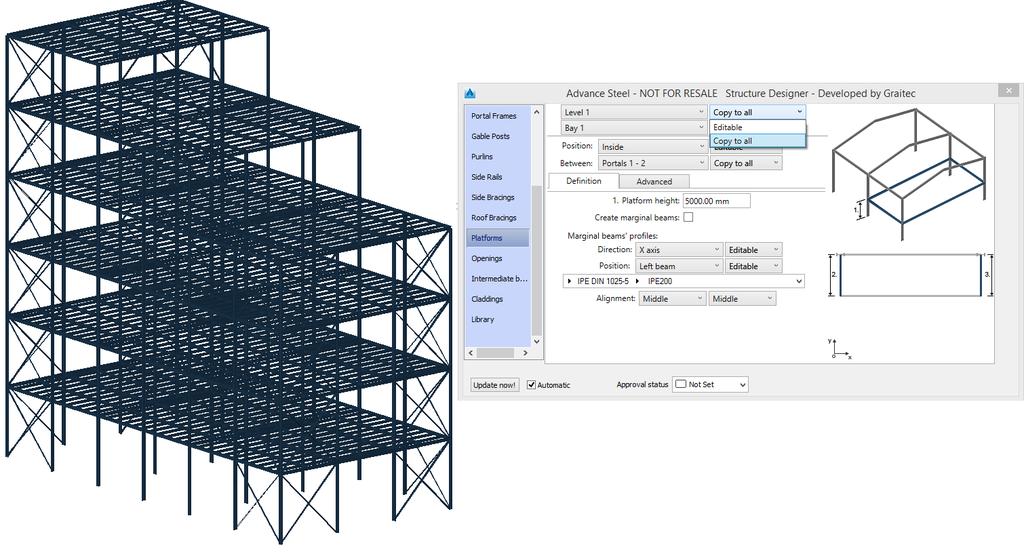Open the Openings category

tap(487, 258)
